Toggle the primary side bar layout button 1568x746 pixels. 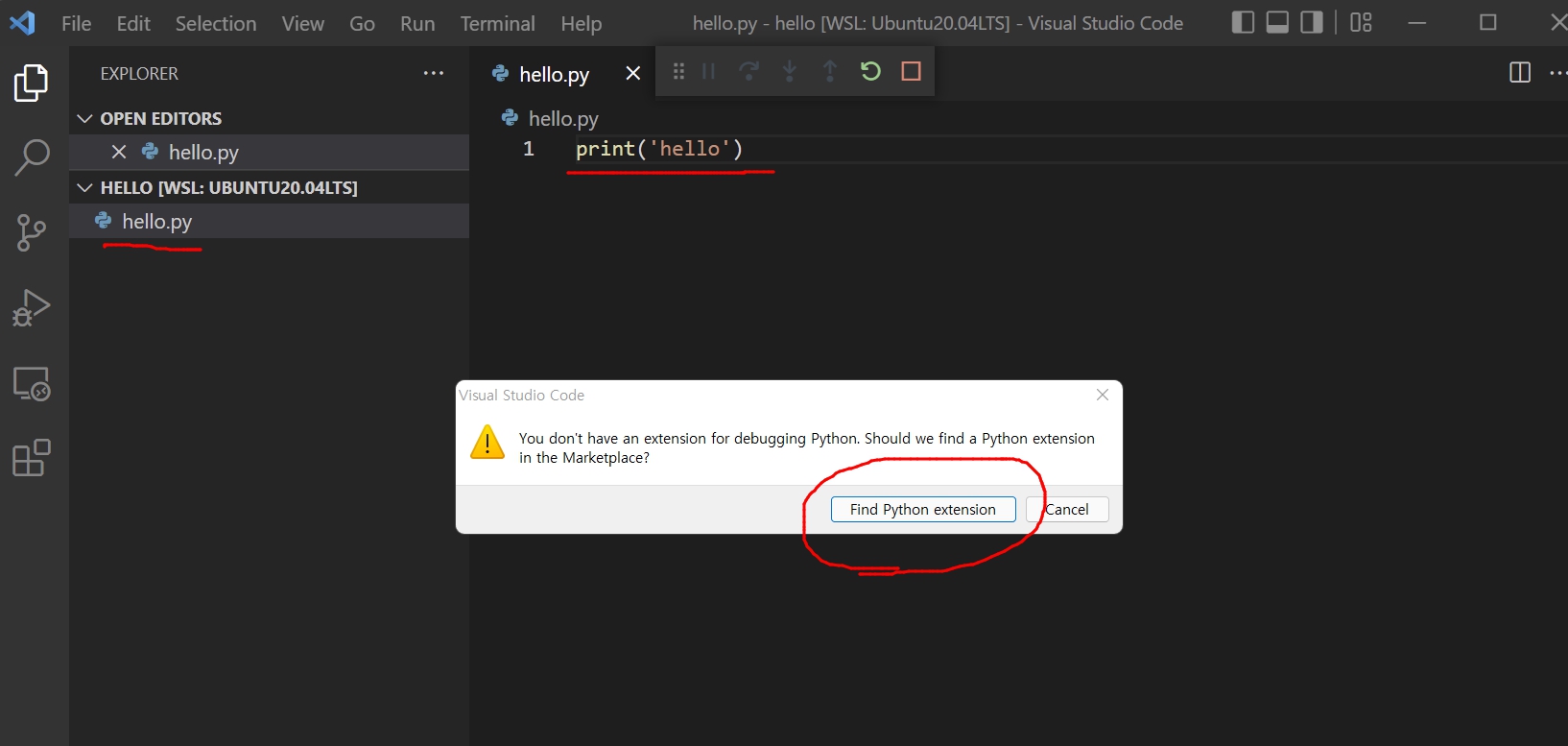coord(1243,22)
